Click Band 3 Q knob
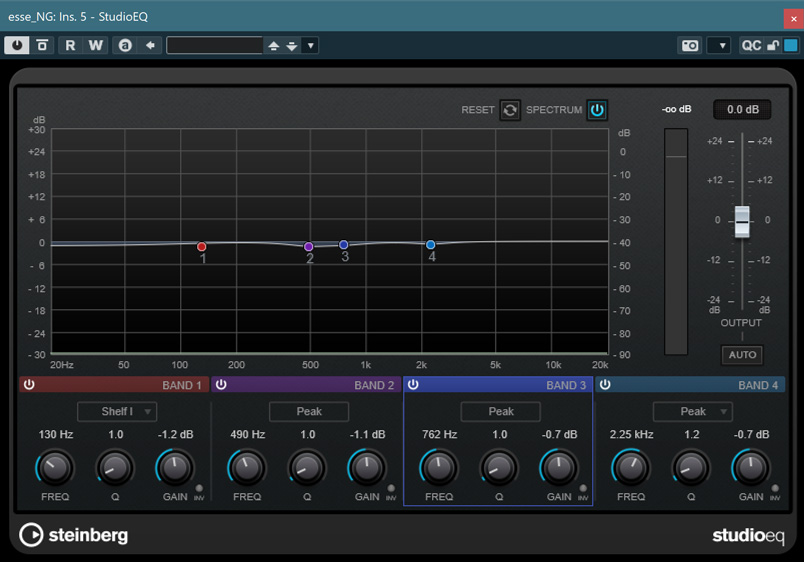804x562 pixels. coord(499,468)
